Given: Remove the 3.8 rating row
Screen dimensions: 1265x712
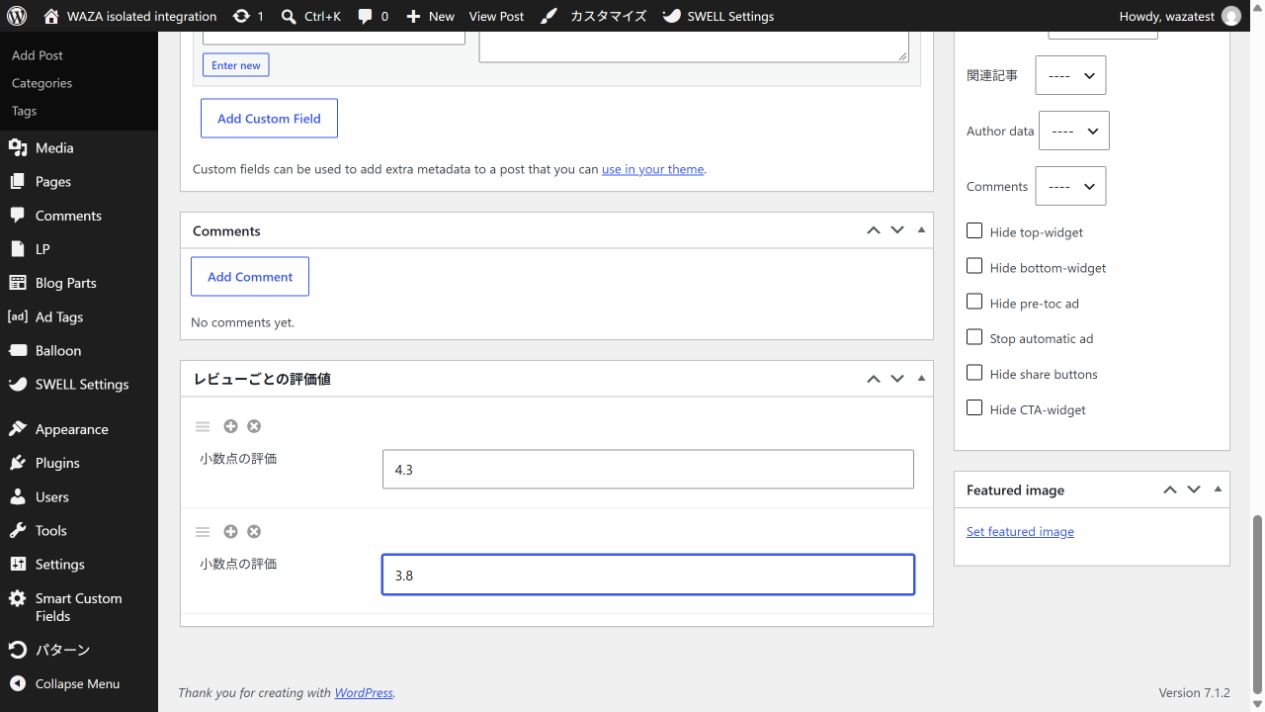Looking at the screenshot, I should tap(254, 532).
